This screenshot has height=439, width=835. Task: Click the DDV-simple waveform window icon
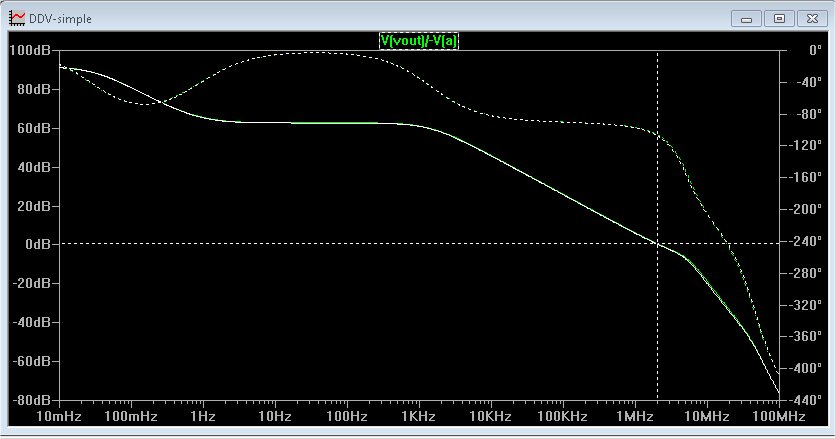[x=17, y=18]
